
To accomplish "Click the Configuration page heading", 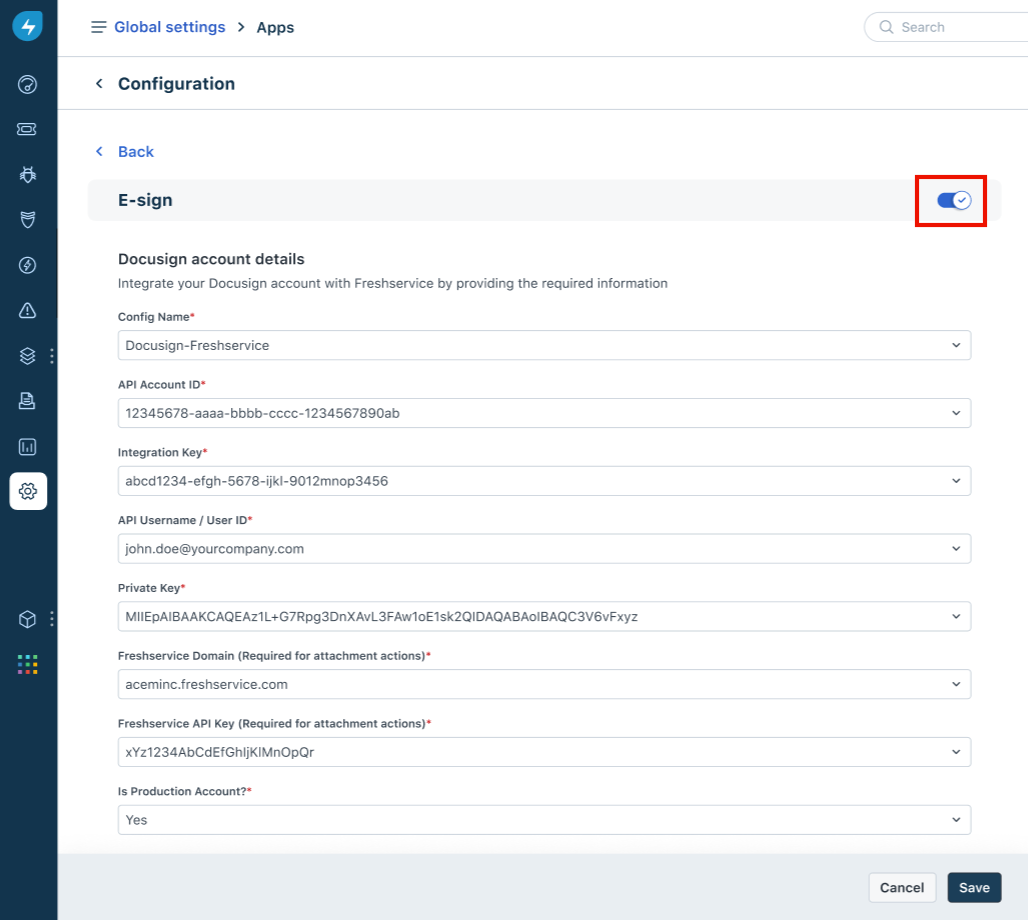I will 176,84.
